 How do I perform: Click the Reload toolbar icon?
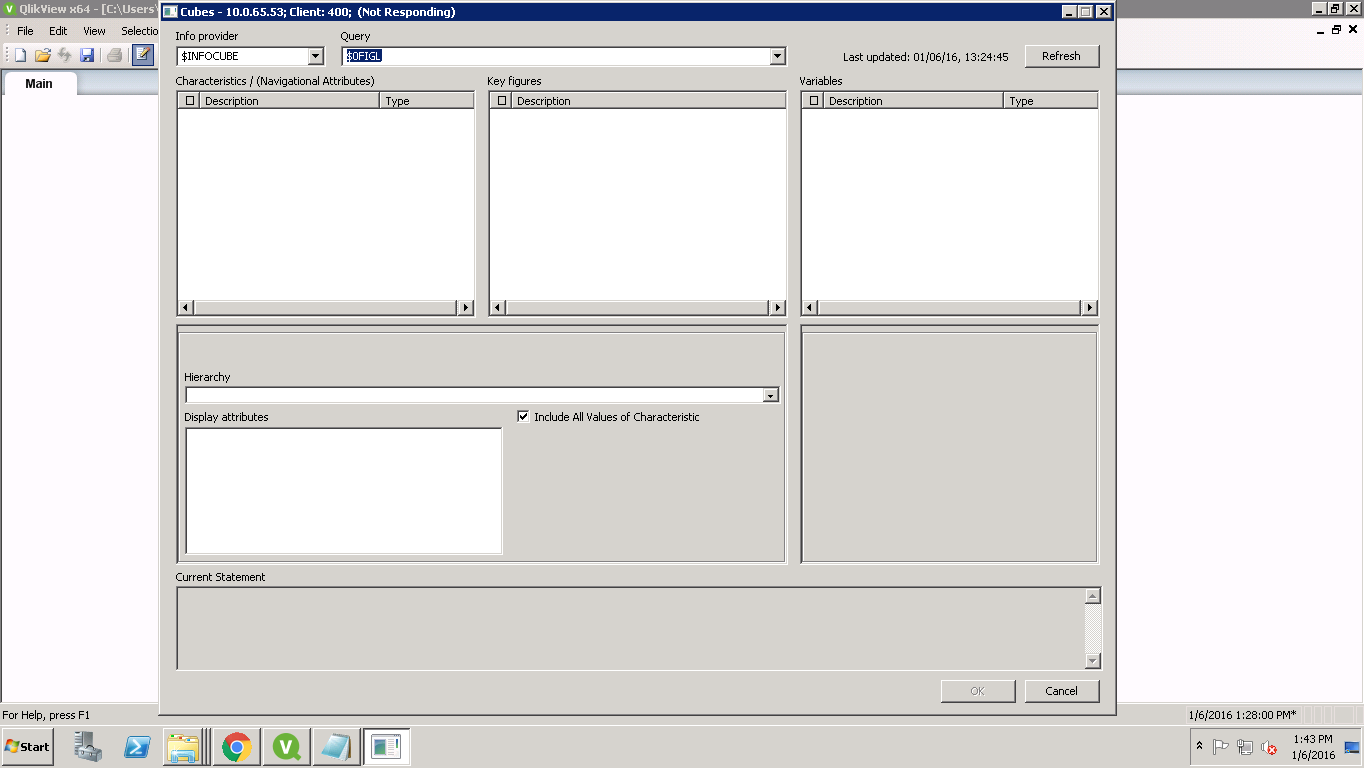pyautogui.click(x=64, y=55)
